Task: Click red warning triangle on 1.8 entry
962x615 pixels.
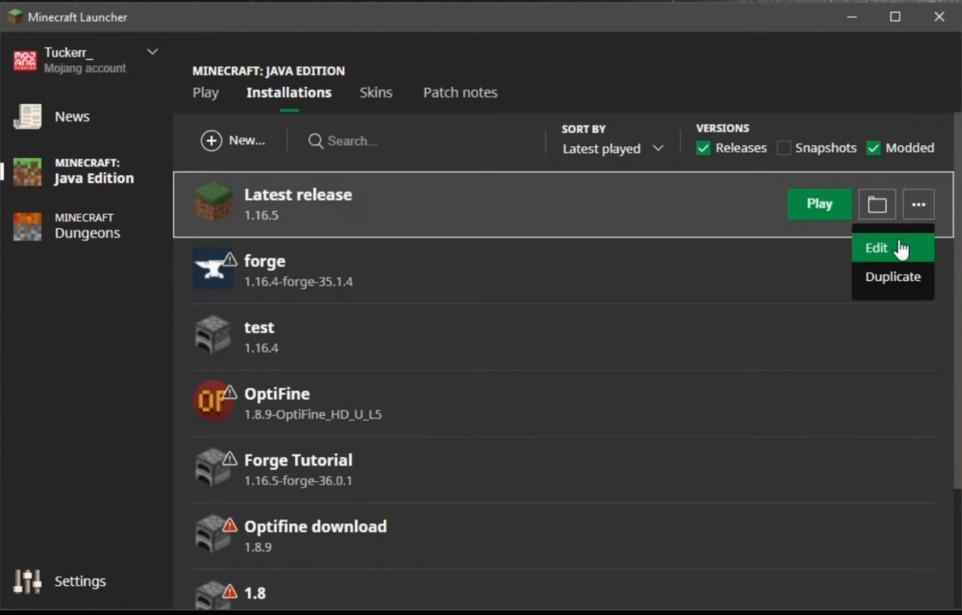Action: point(229,591)
